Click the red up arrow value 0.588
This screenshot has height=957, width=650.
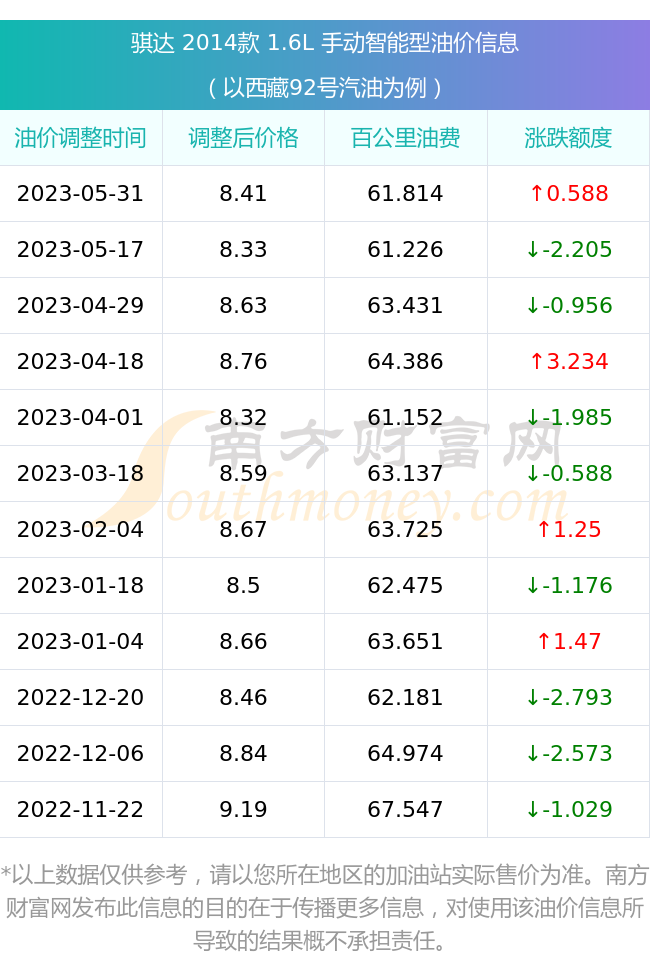coord(569,193)
